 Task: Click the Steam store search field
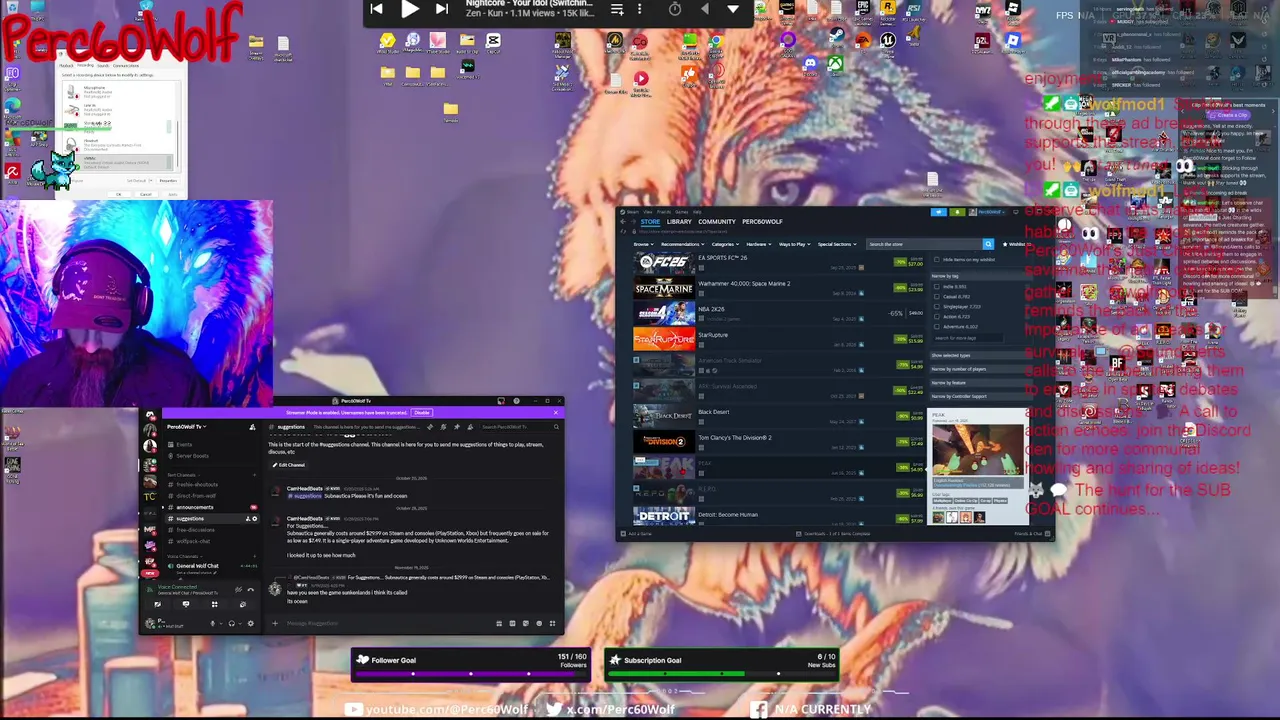coord(924,244)
